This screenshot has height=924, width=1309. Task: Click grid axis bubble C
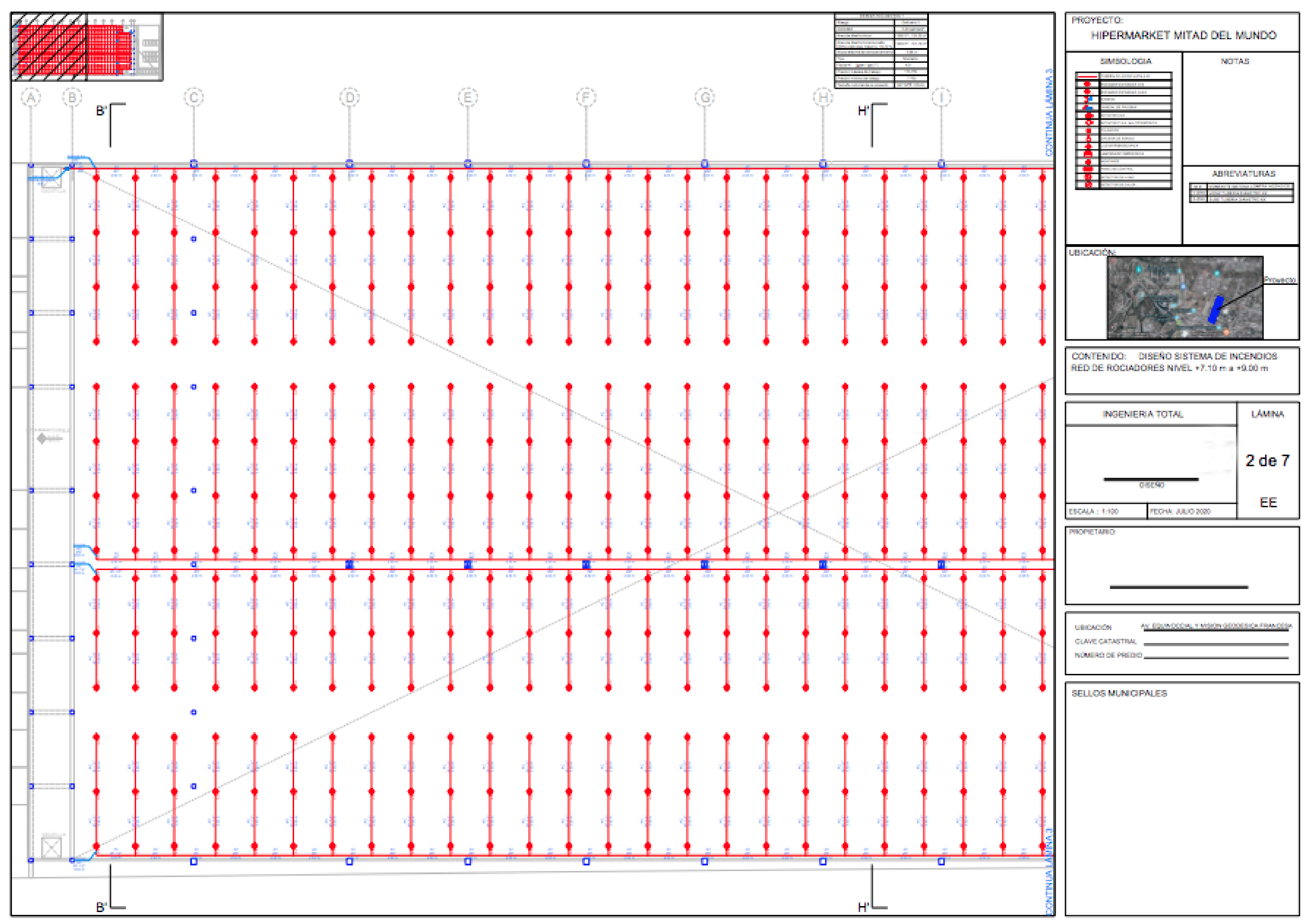click(194, 98)
